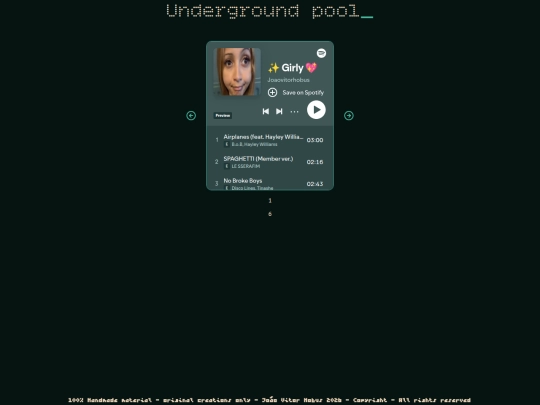Select track Airplanes feat. Hayley Williams
Screen dimensions: 540x405
point(270,140)
